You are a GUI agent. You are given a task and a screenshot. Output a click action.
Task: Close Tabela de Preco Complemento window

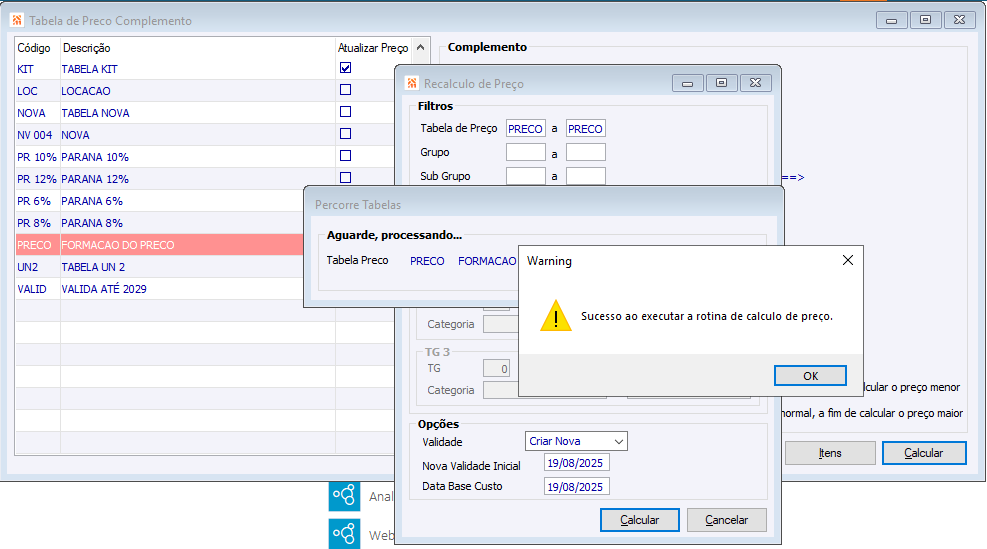959,20
